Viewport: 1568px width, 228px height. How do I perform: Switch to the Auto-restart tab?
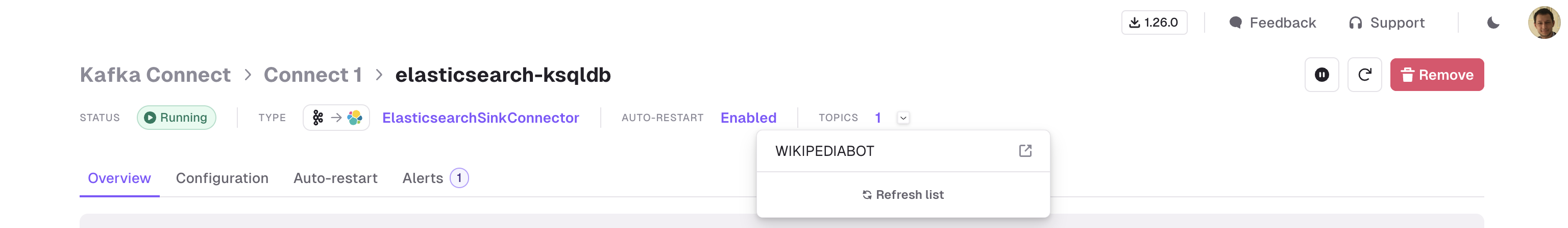[335, 178]
